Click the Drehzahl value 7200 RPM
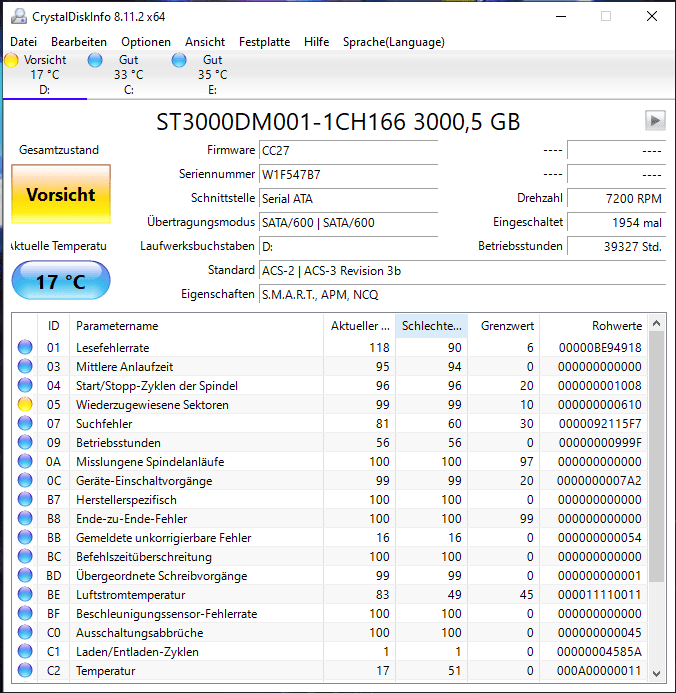The height and width of the screenshot is (693, 676). point(616,198)
